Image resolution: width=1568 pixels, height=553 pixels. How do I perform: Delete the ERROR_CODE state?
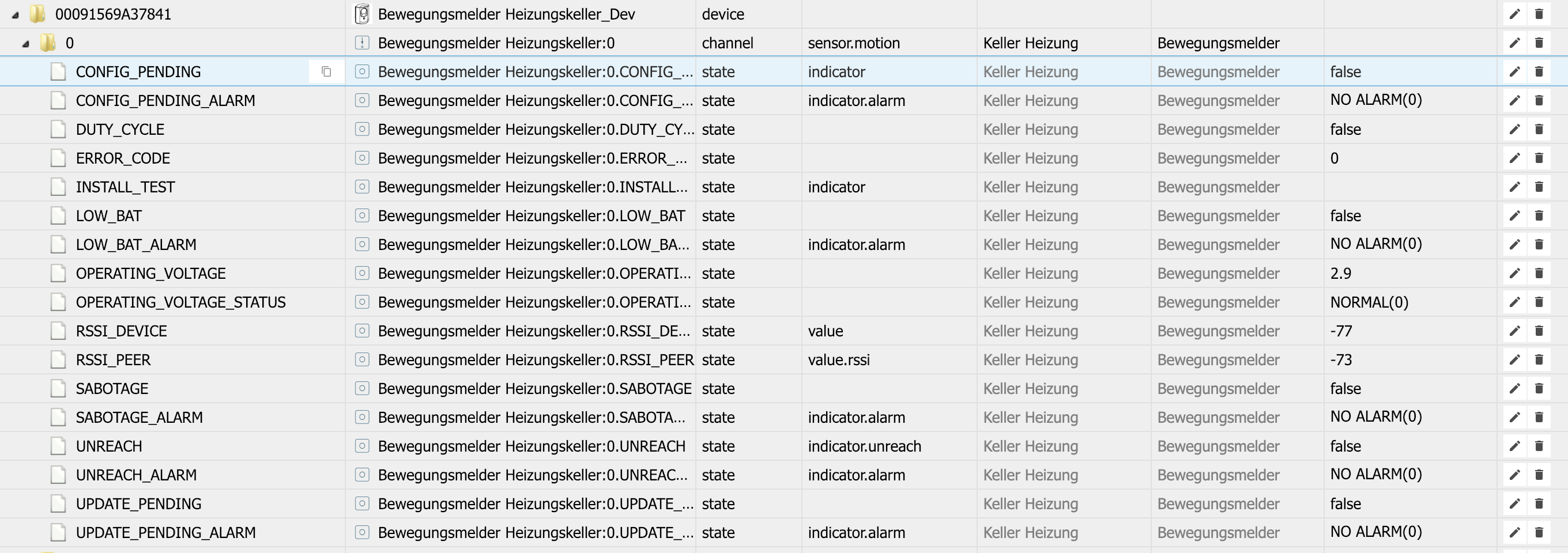[x=1539, y=158]
